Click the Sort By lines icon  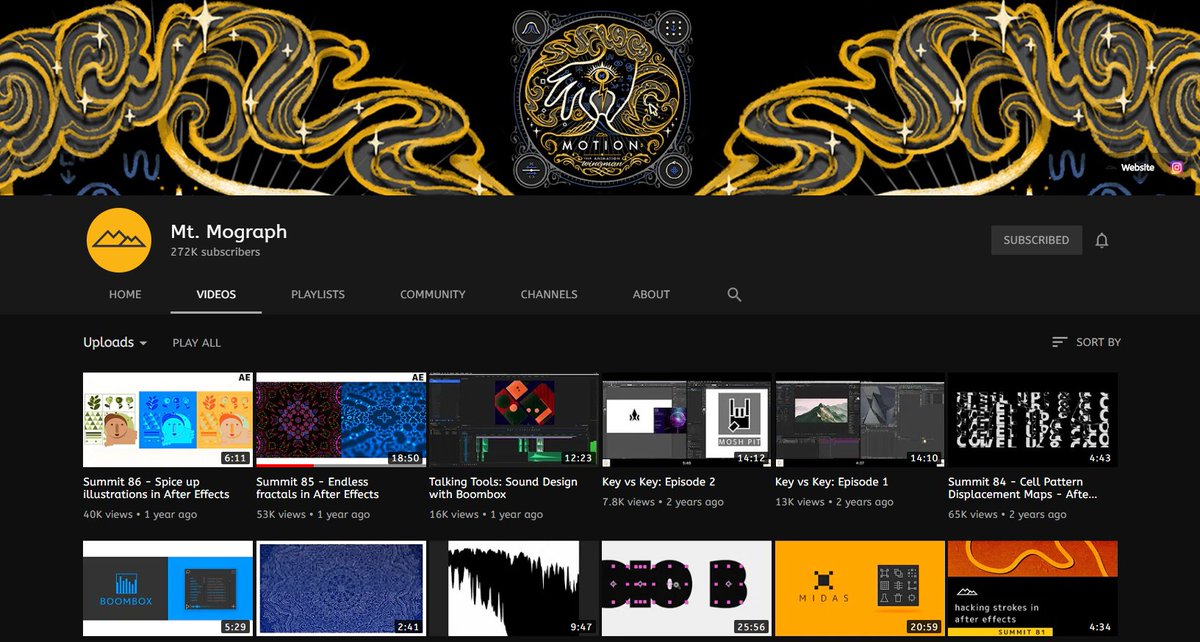[x=1060, y=342]
